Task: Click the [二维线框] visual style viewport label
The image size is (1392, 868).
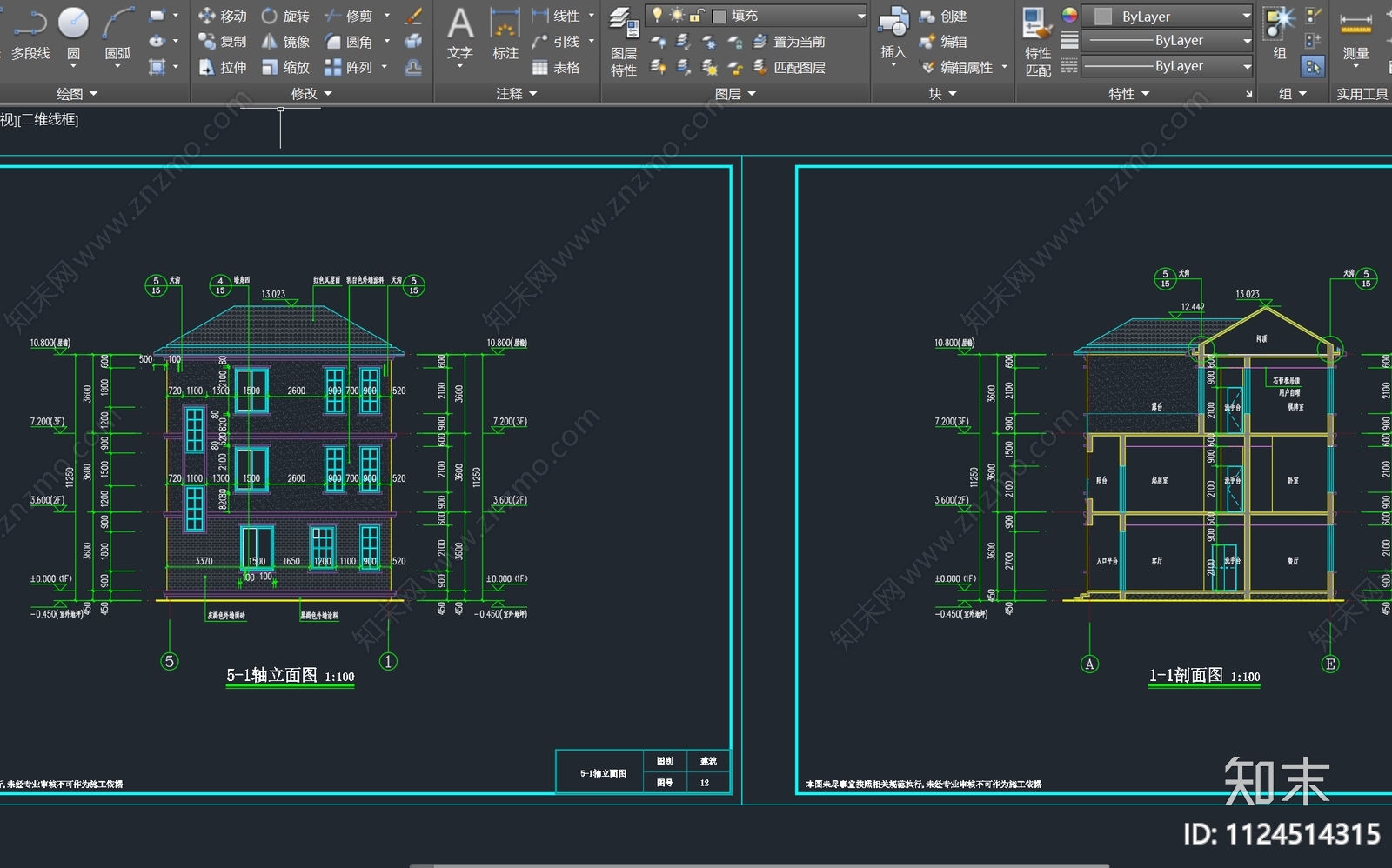Action: 48,120
